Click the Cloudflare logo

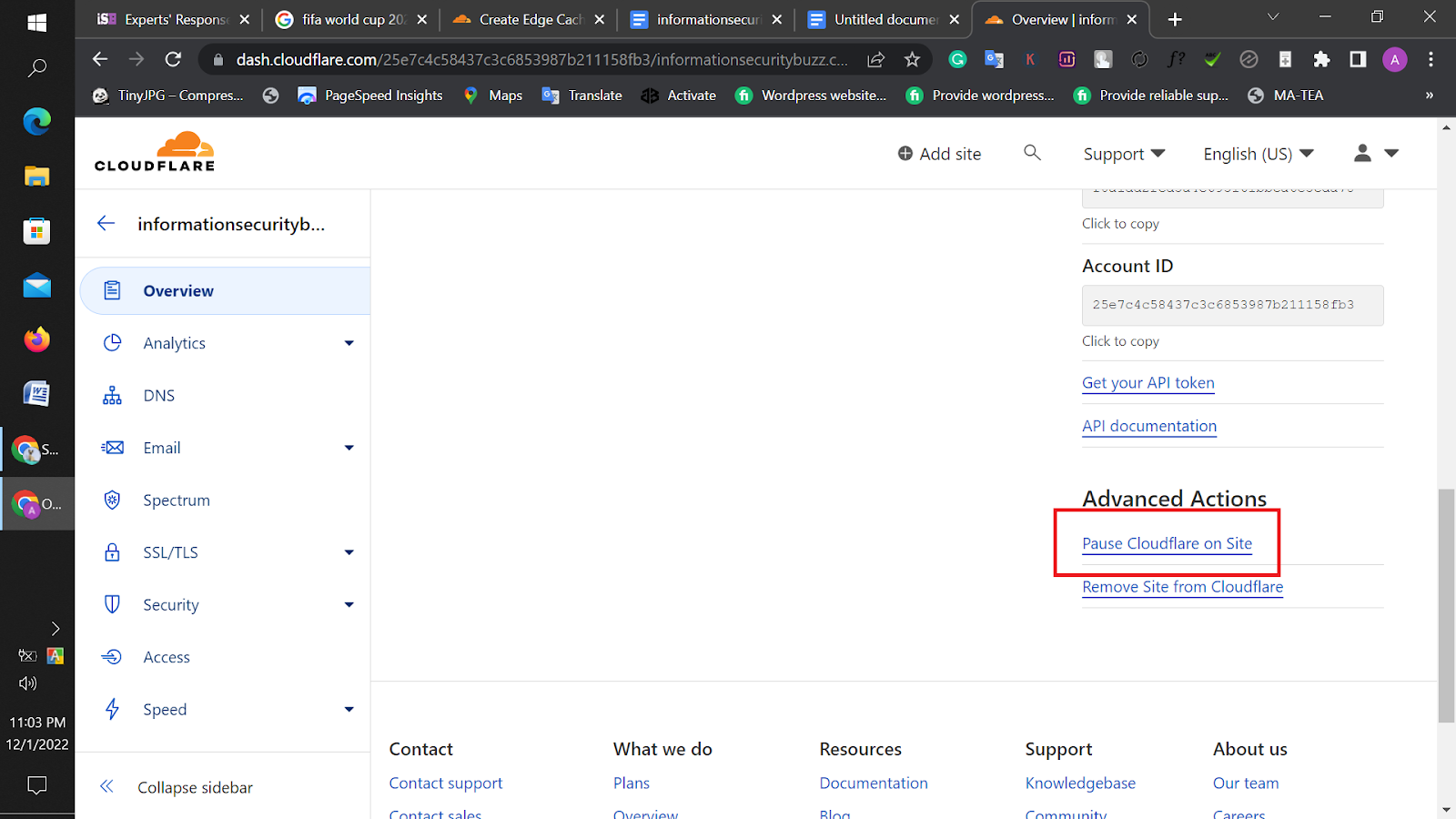pyautogui.click(x=155, y=152)
